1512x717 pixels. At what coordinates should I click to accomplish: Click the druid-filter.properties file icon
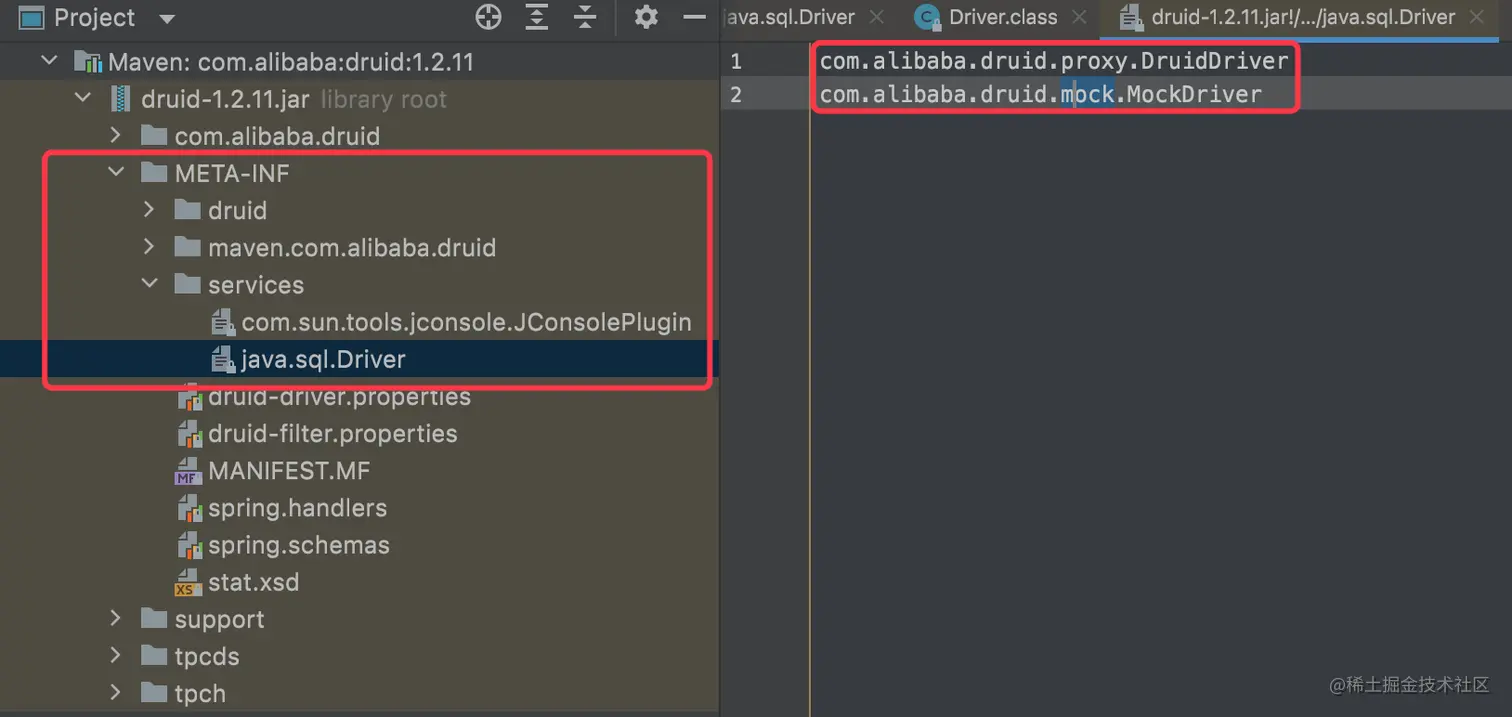point(188,434)
